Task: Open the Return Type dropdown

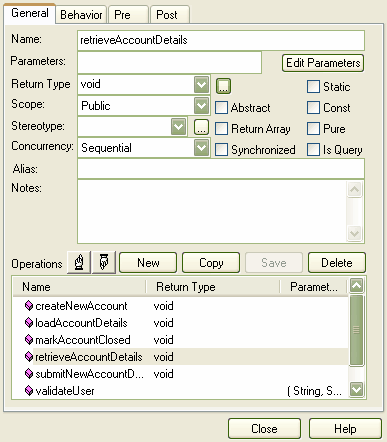Action: (201, 85)
